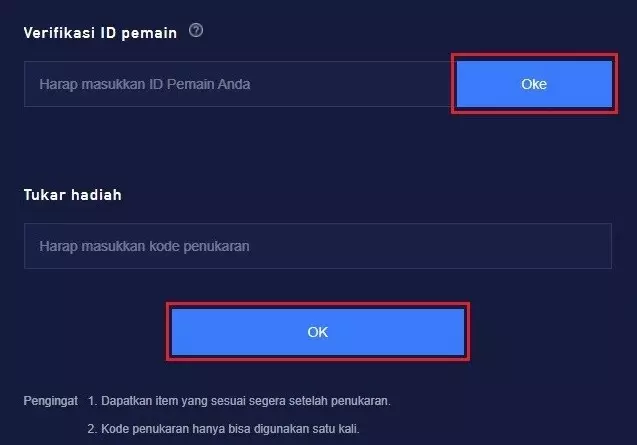Select the redemption code text box
Screen dimensions: 637x445
click(x=317, y=246)
